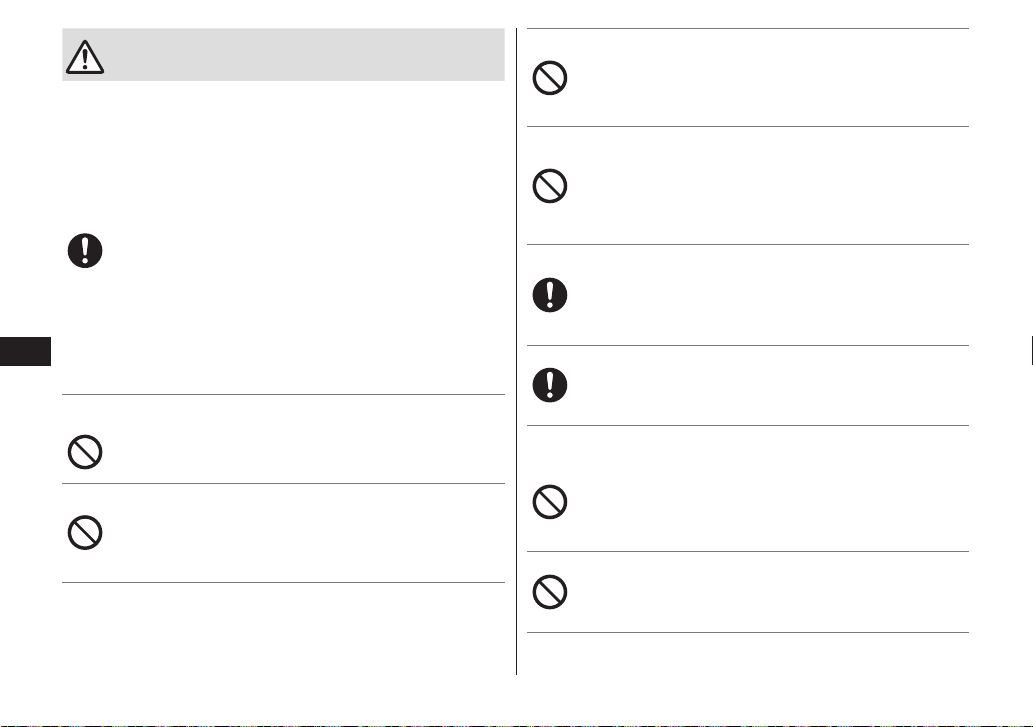Click the empty gray header banner
This screenshot has height=727, width=1033.
283,55
